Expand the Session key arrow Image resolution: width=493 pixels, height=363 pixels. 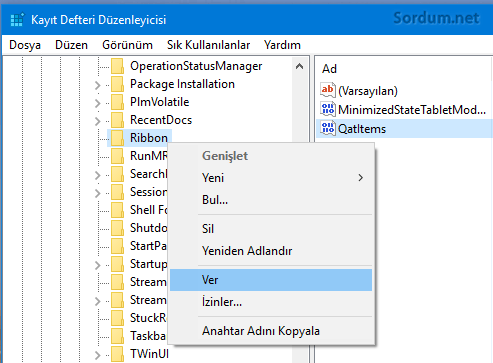(97, 193)
